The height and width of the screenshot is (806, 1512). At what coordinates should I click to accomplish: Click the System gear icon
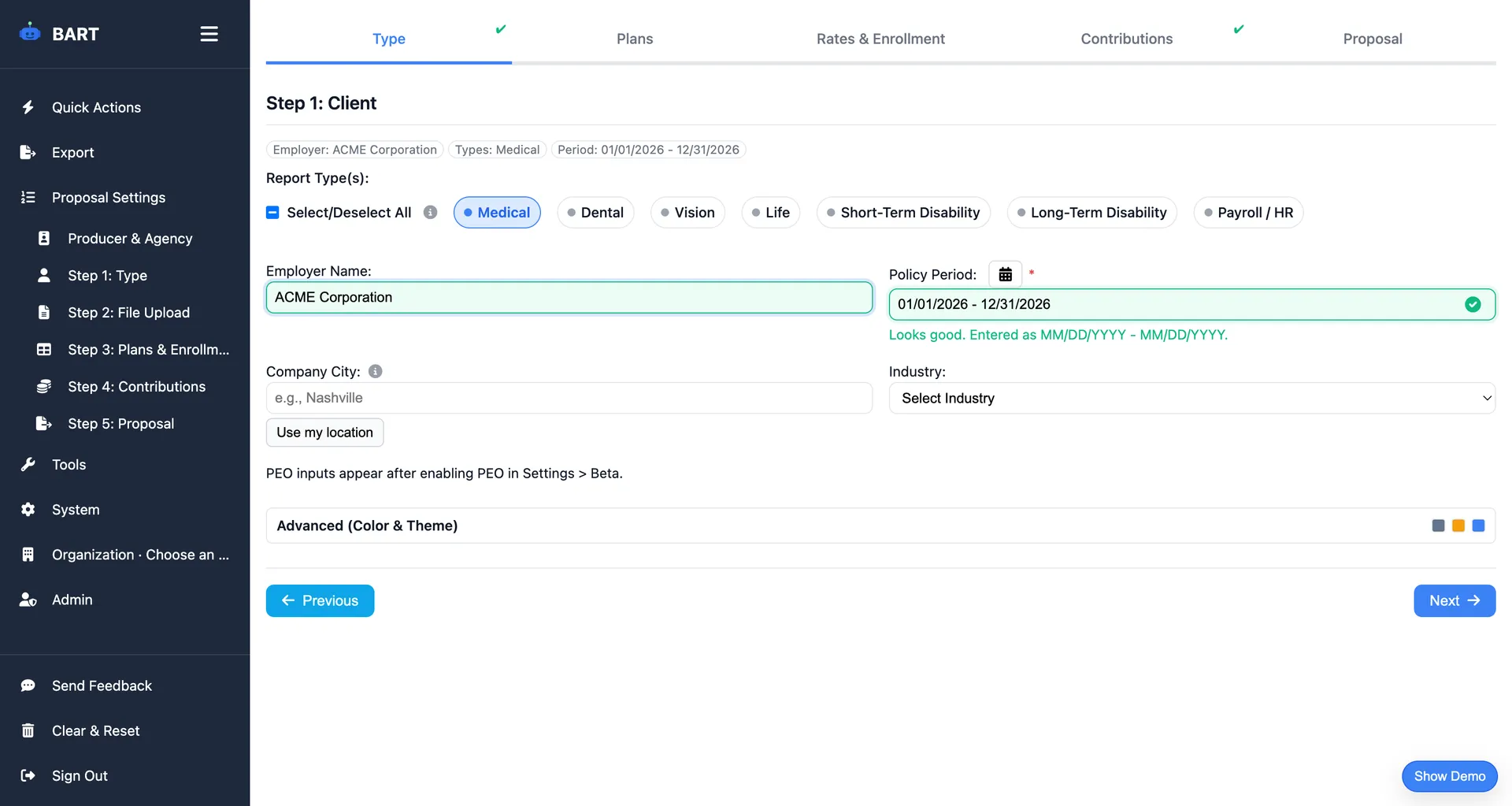tap(28, 510)
